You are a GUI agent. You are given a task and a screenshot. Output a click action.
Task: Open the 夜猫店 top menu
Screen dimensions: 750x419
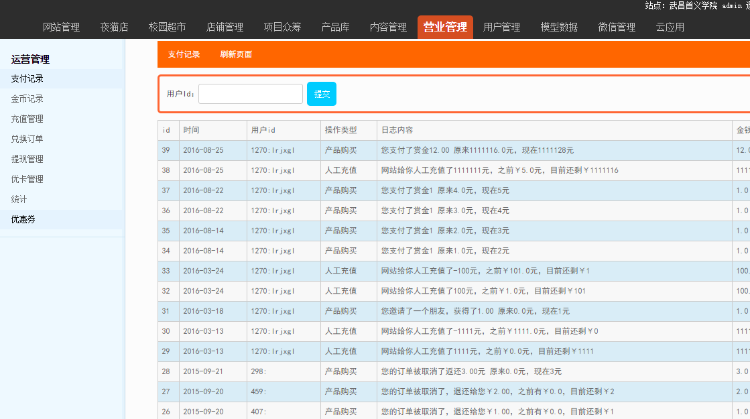(114, 27)
